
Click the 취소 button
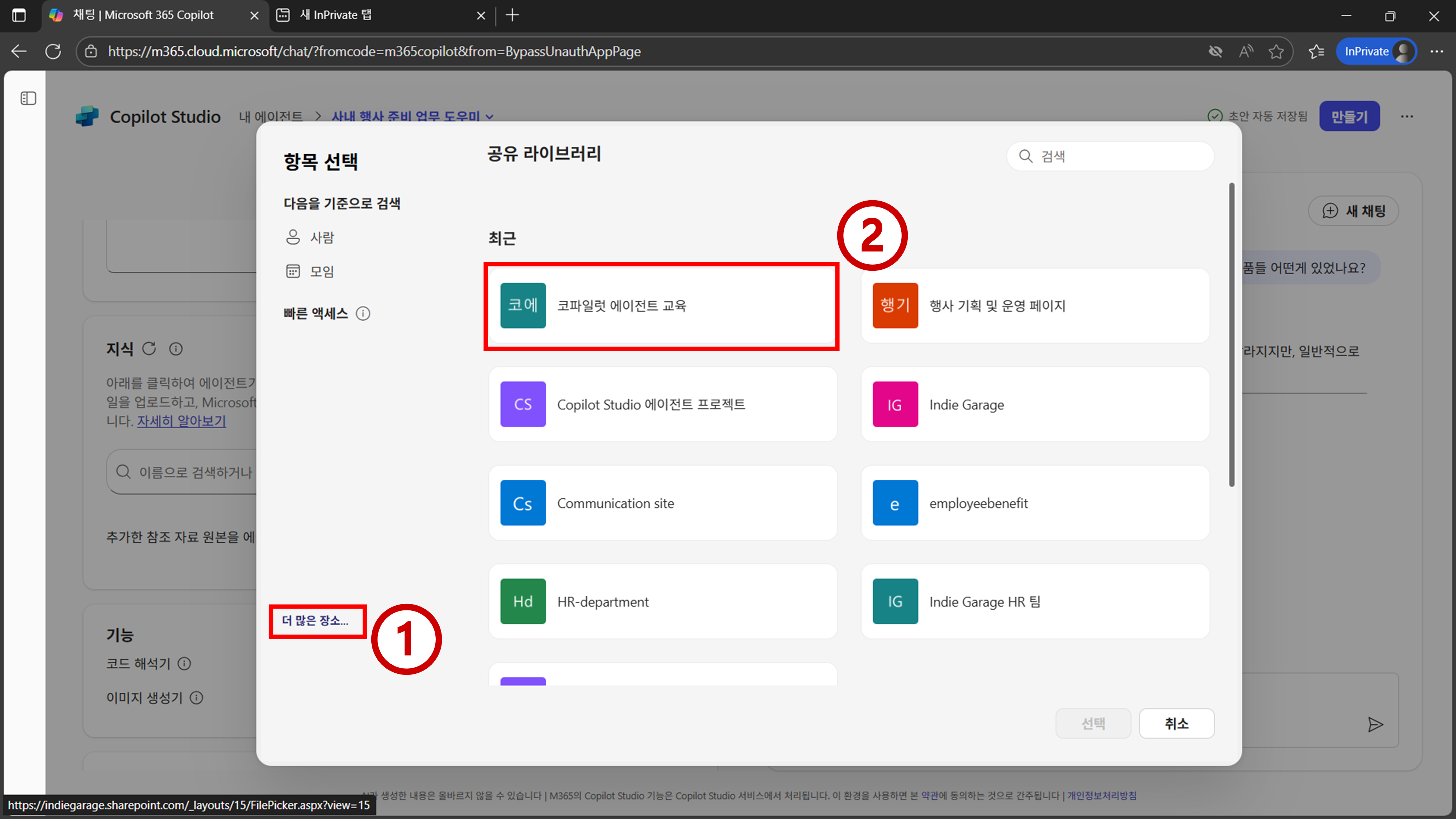tap(1176, 724)
